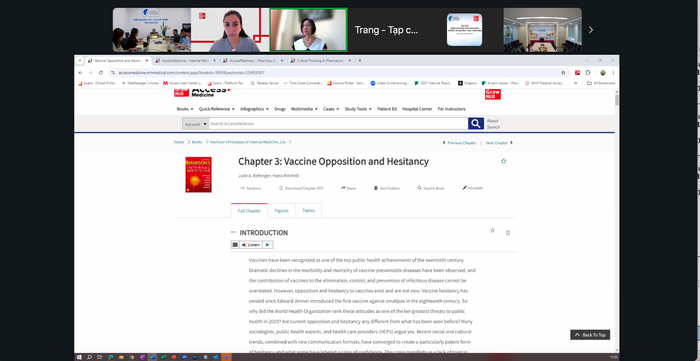Click Search Book

[x=431, y=188]
